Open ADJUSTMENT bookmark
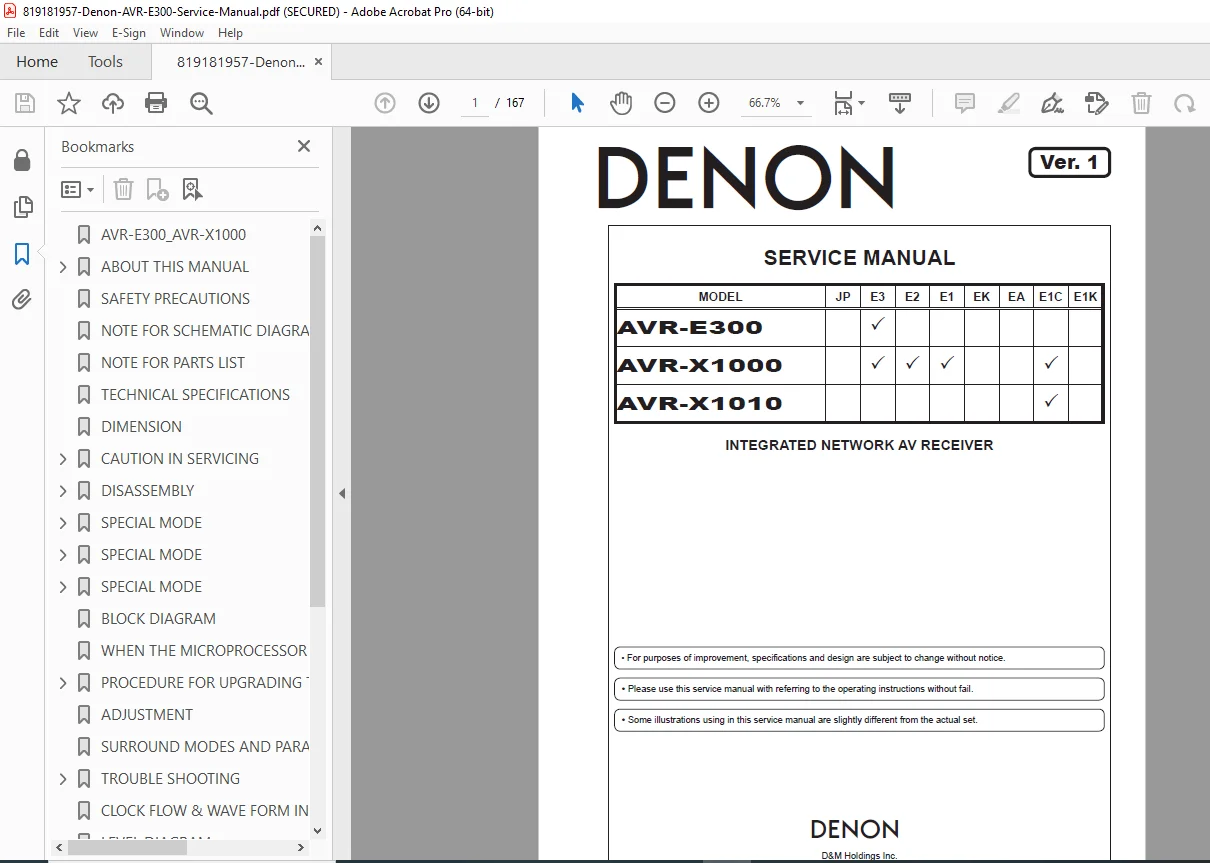 pos(147,715)
